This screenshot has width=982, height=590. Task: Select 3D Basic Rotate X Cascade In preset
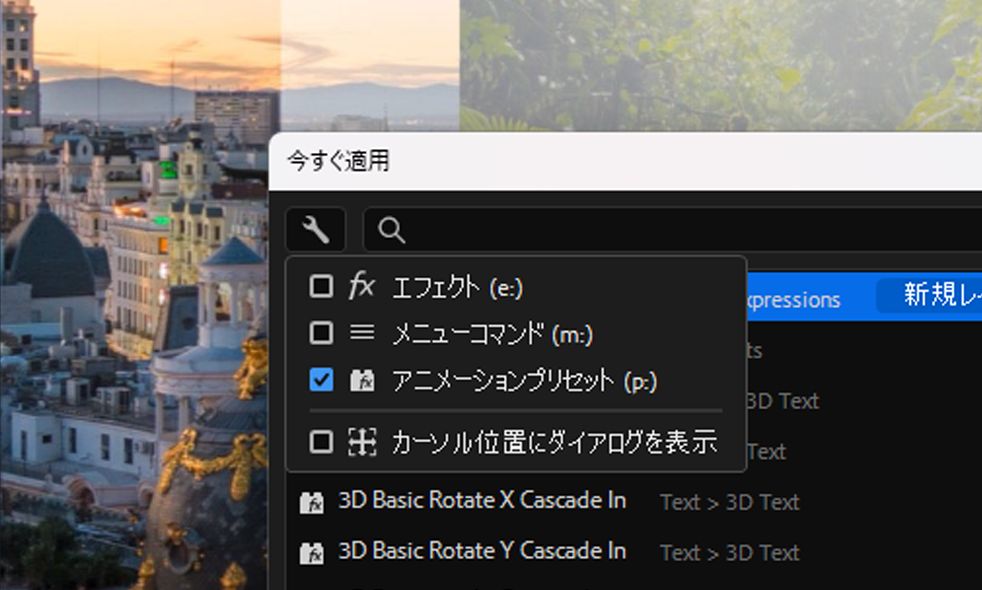coord(482,500)
